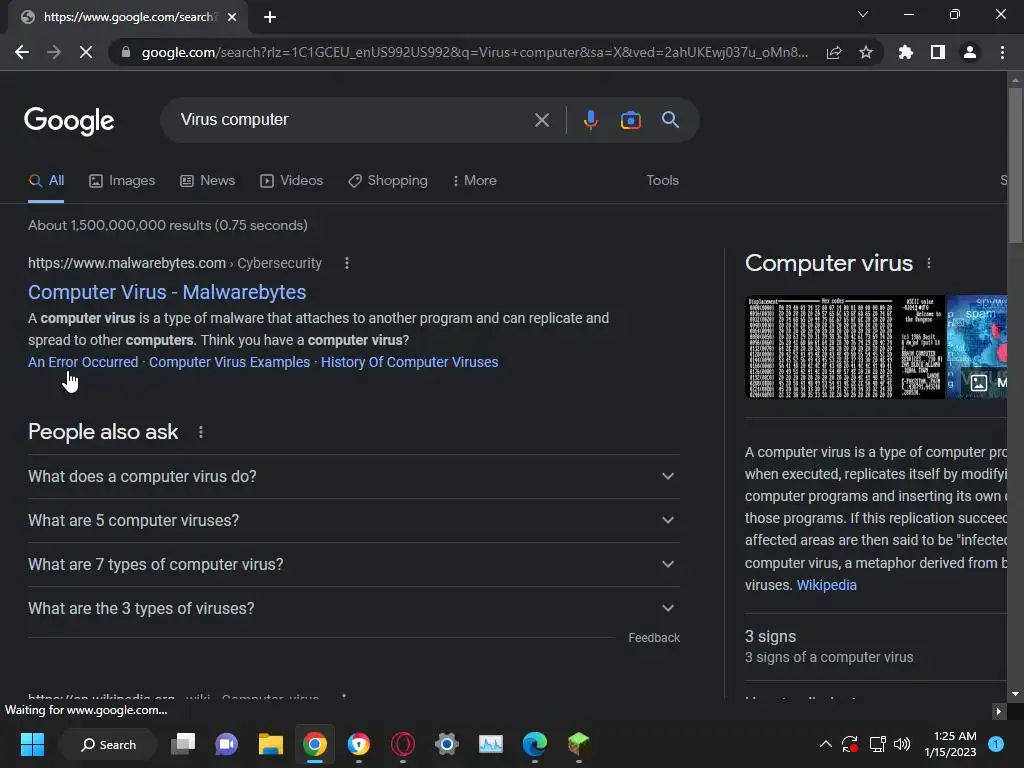Click the forward navigation arrow
Screen dimensions: 1024x768
click(x=54, y=52)
